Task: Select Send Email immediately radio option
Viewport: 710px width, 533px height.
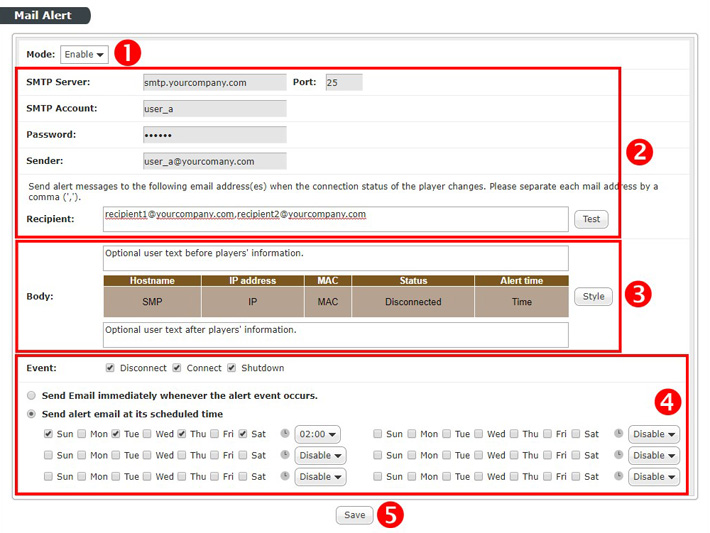Action: tap(31, 395)
